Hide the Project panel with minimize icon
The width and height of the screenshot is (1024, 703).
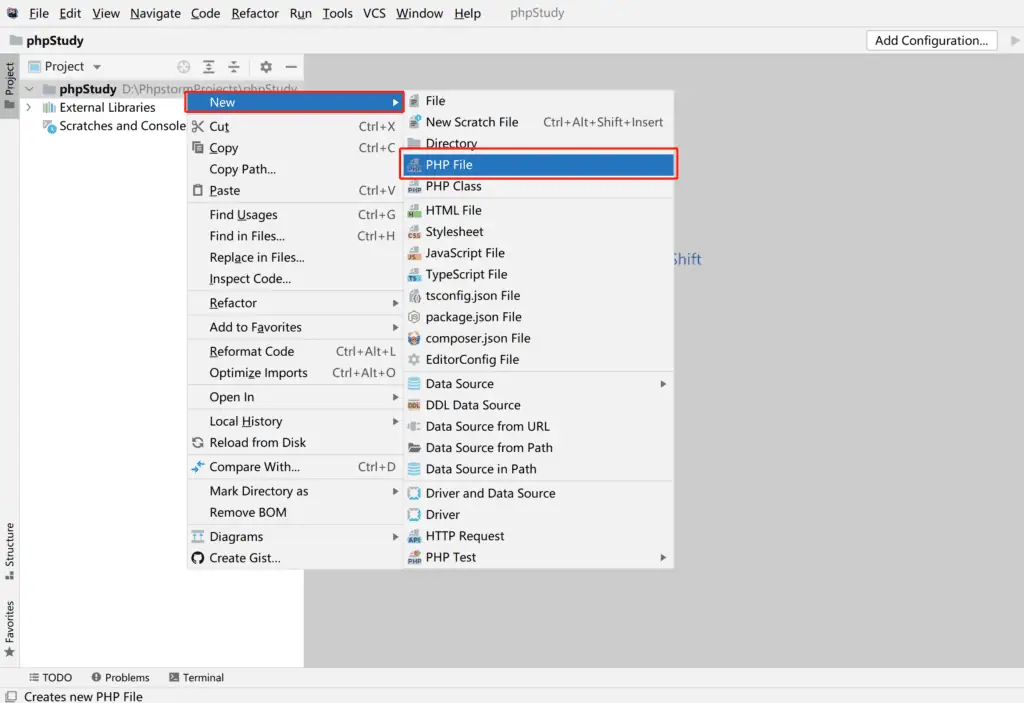pyautogui.click(x=291, y=67)
